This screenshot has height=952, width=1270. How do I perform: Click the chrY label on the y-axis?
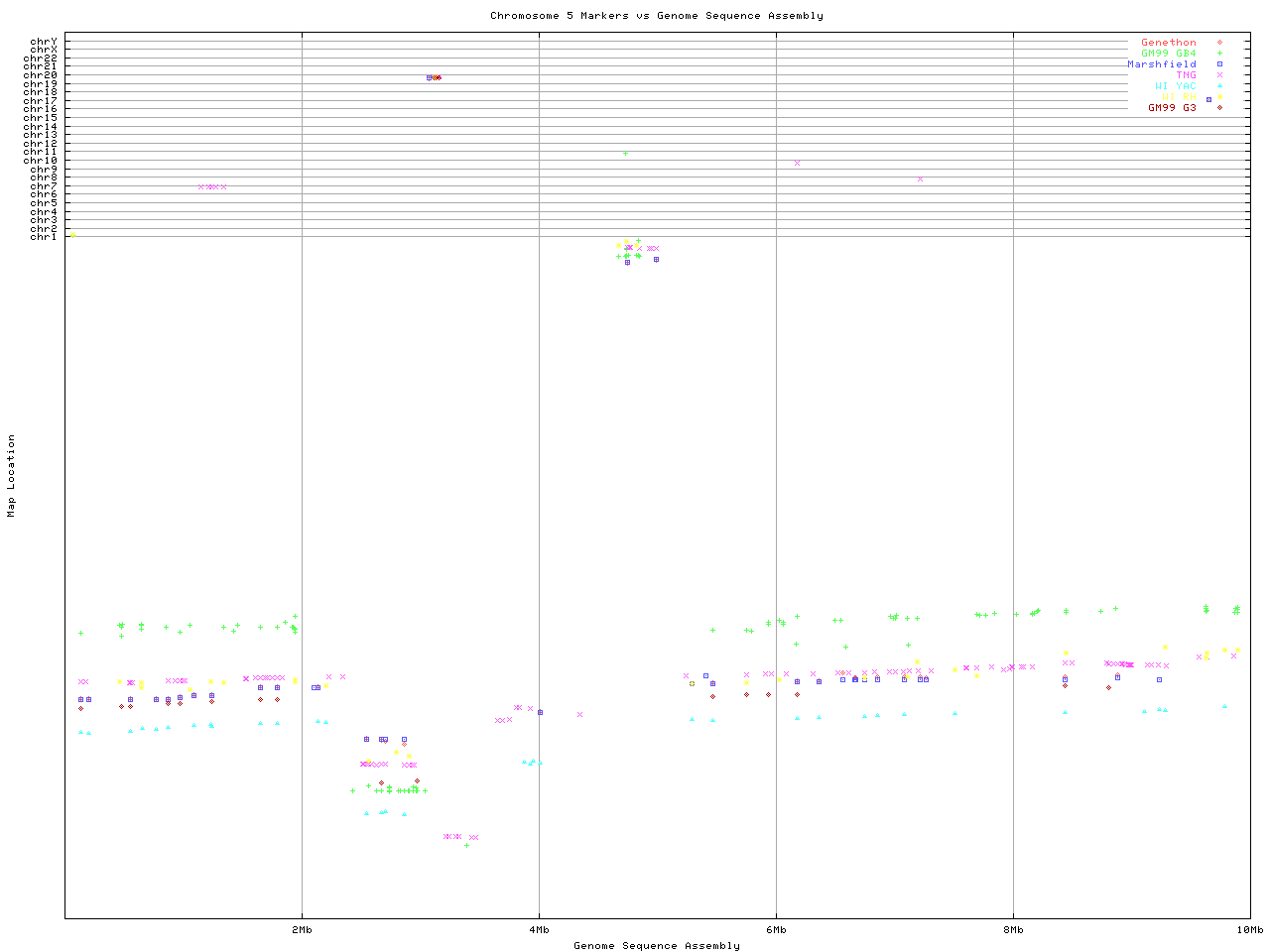click(x=44, y=42)
